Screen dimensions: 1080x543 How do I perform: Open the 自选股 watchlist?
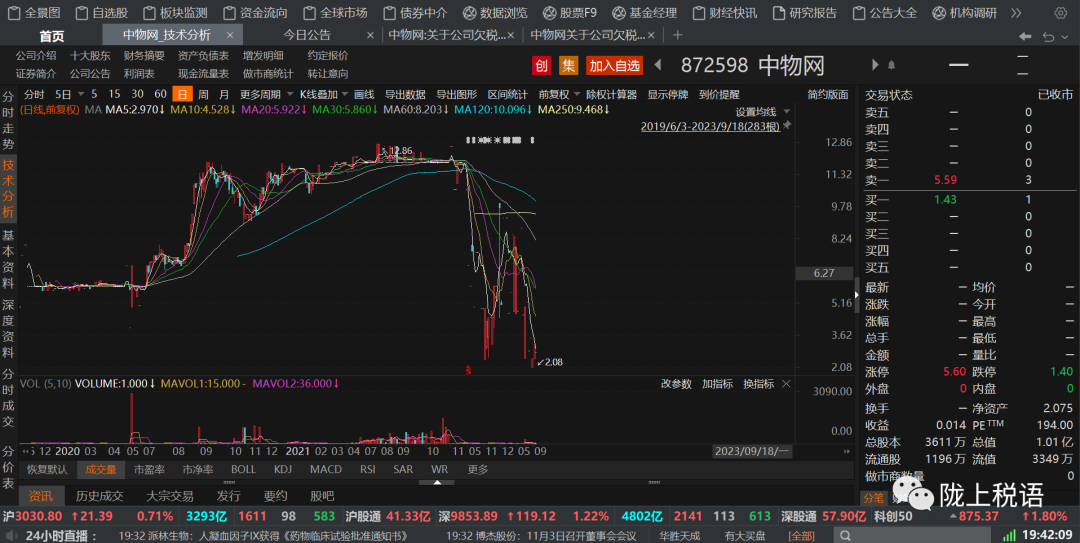pyautogui.click(x=102, y=12)
